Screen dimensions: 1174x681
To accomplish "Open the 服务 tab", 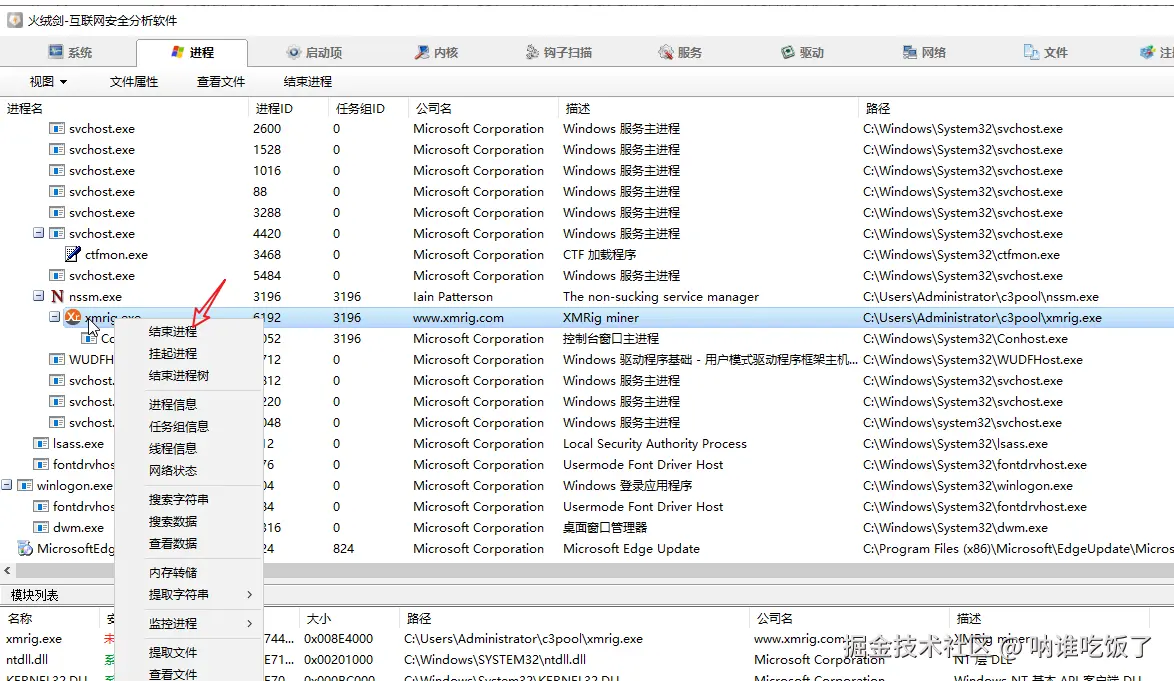I will [680, 52].
